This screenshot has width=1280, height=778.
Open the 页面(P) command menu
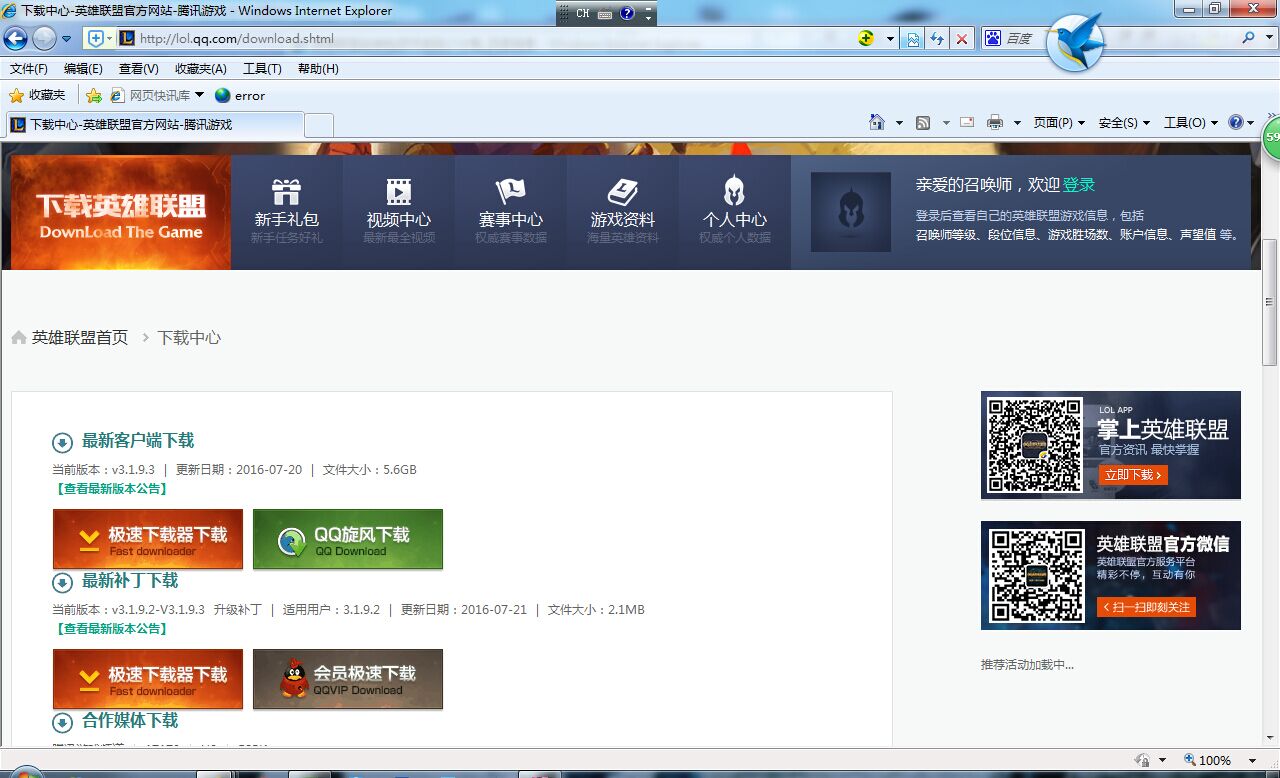(x=1059, y=122)
